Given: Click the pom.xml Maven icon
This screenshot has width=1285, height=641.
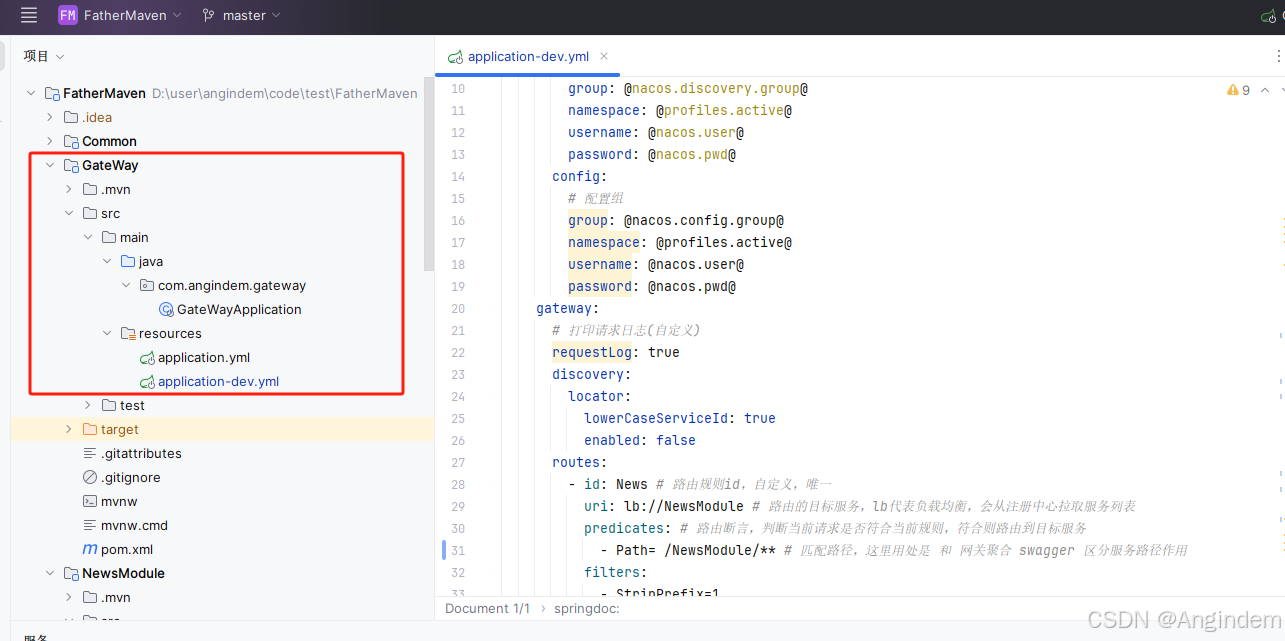Looking at the screenshot, I should point(90,549).
